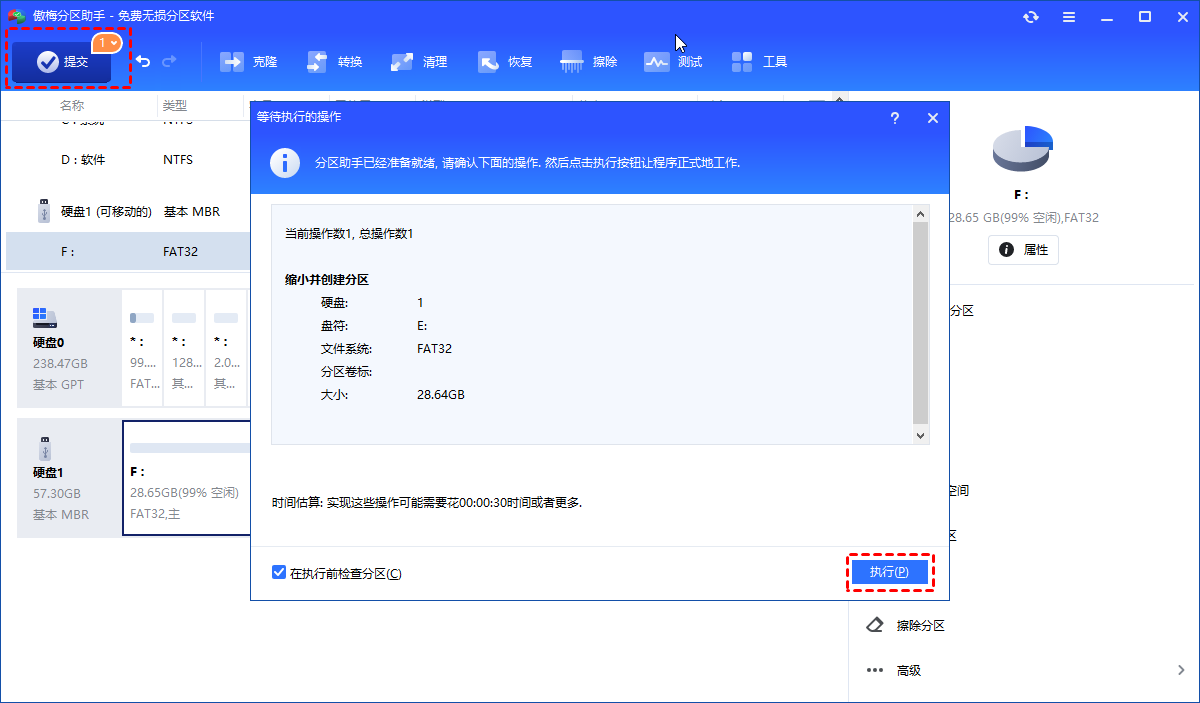Click the 提交 (Submit) button
This screenshot has height=703, width=1200.
(63, 62)
